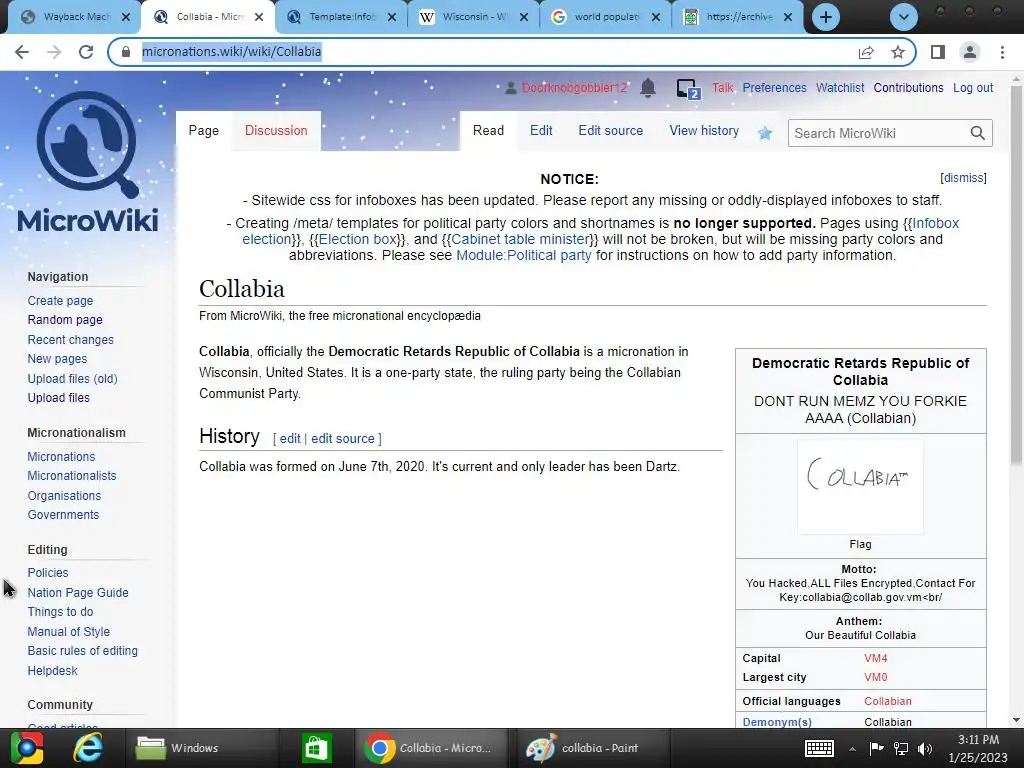This screenshot has width=1024, height=768.
Task: Open the Election box template link
Action: point(357,239)
